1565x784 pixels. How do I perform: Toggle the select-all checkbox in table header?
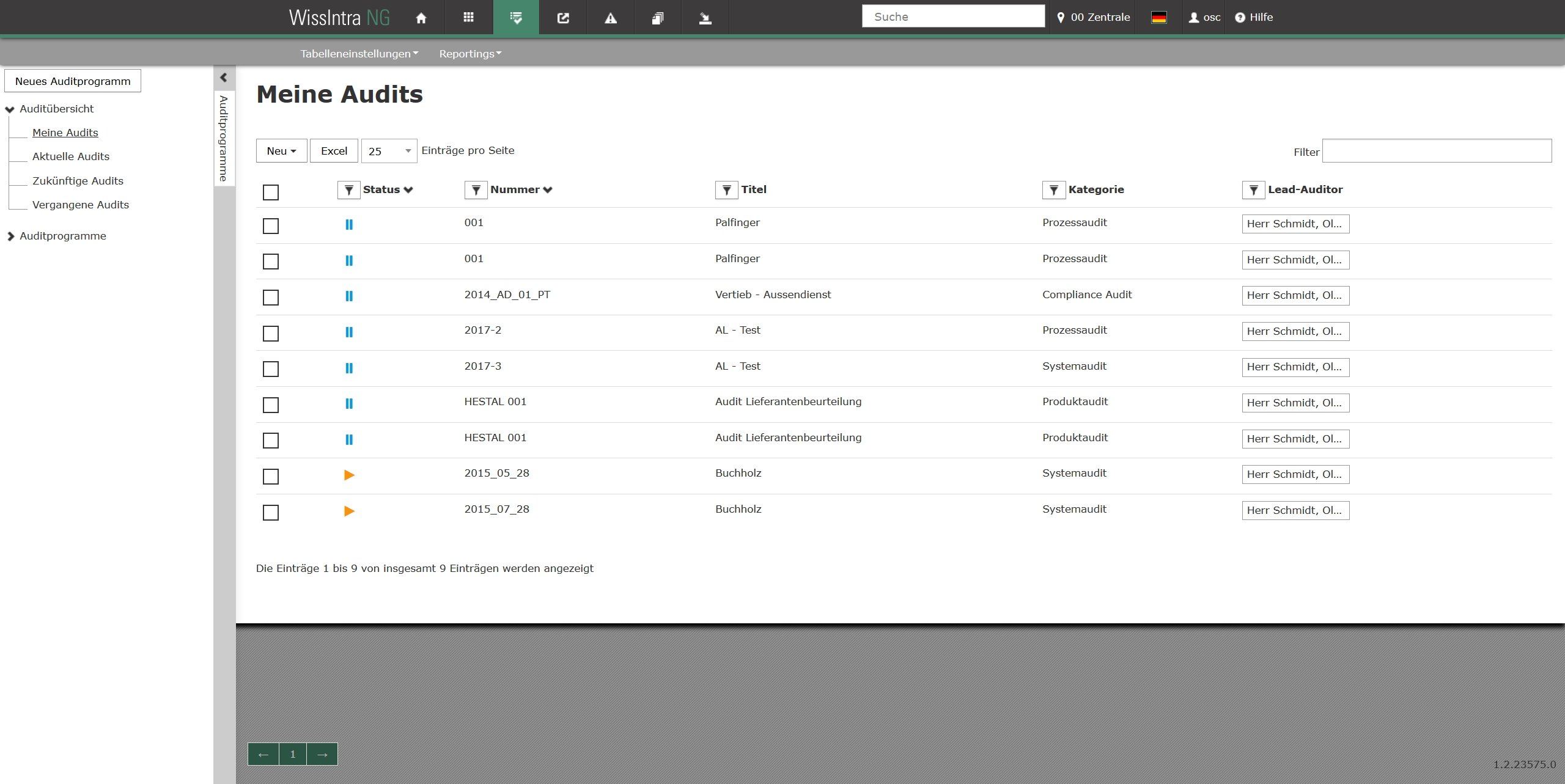(x=270, y=192)
